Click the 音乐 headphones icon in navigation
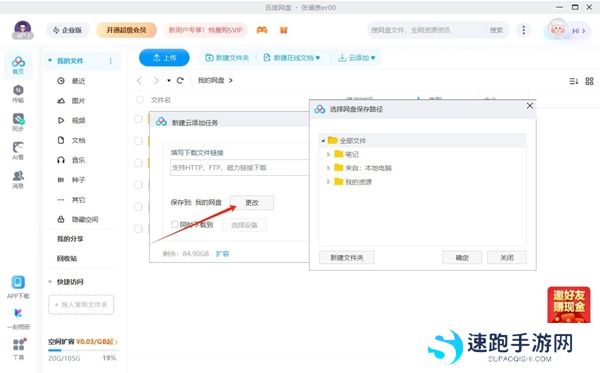 coord(61,160)
